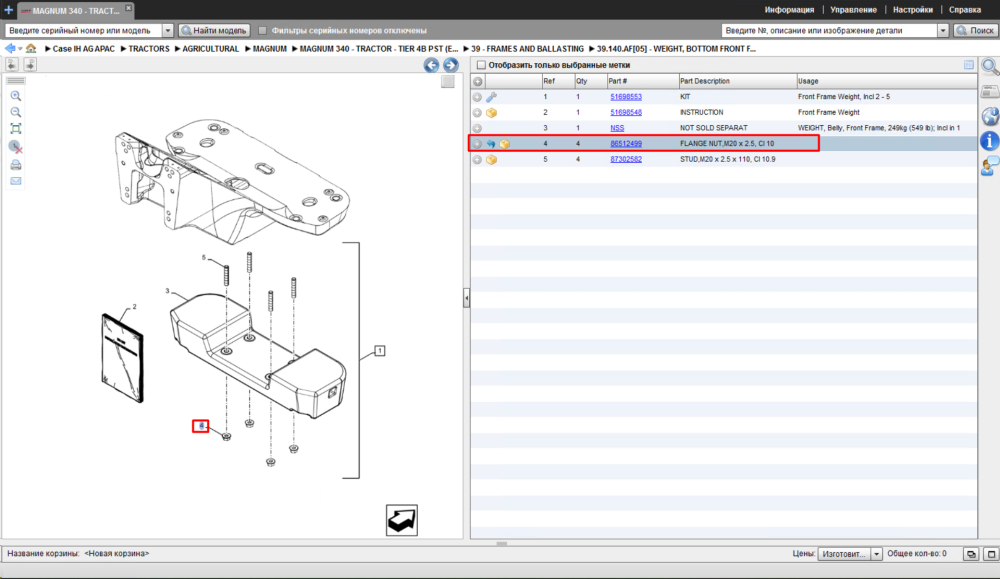1000x579 pixels.
Task: Click the blue replacement arrow on FLANGE NUT row
Action: 491,144
